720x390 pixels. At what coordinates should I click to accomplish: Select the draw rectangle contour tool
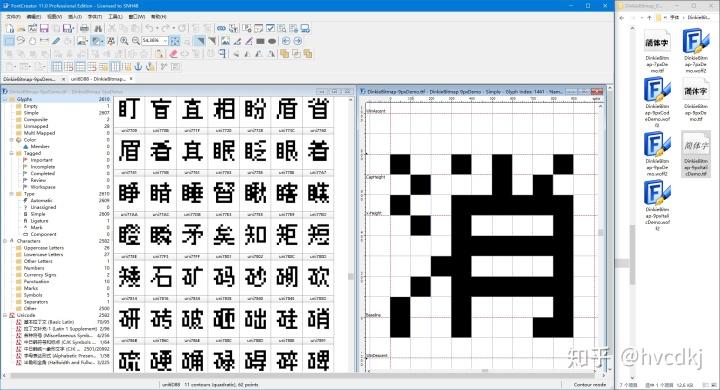point(260,41)
